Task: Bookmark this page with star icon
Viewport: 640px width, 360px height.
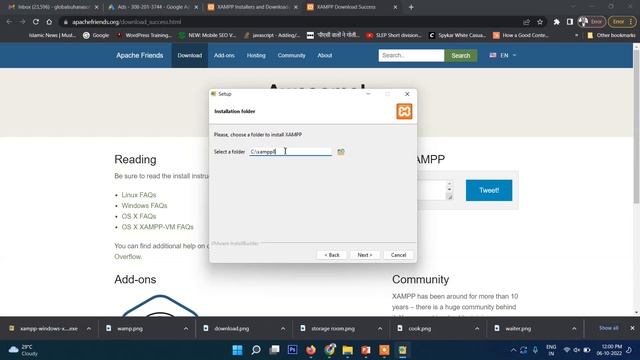Action: [540, 22]
